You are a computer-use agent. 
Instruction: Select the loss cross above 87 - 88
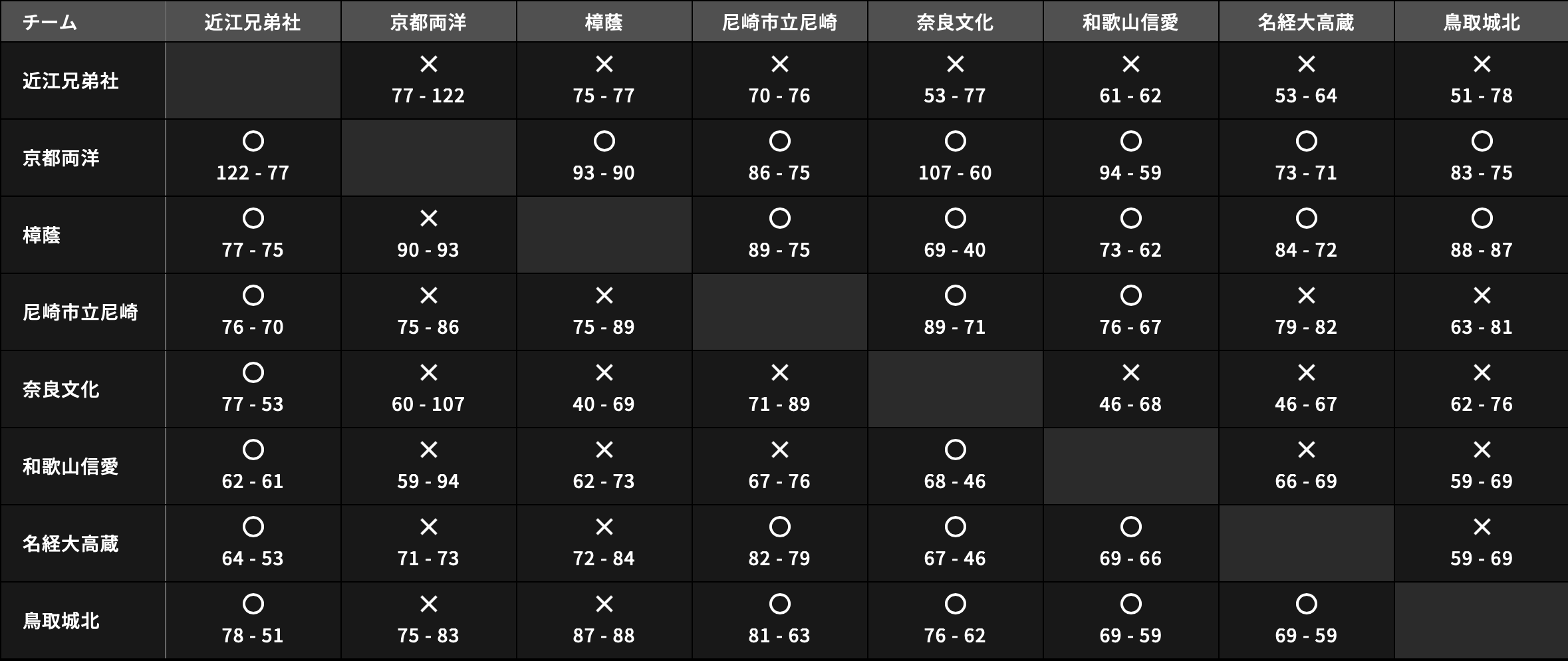coord(604,604)
